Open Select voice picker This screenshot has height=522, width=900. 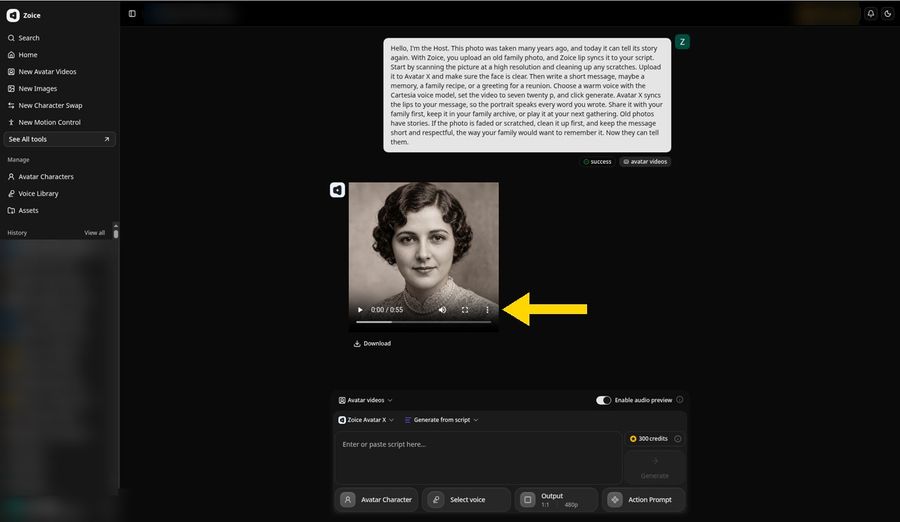(466, 500)
